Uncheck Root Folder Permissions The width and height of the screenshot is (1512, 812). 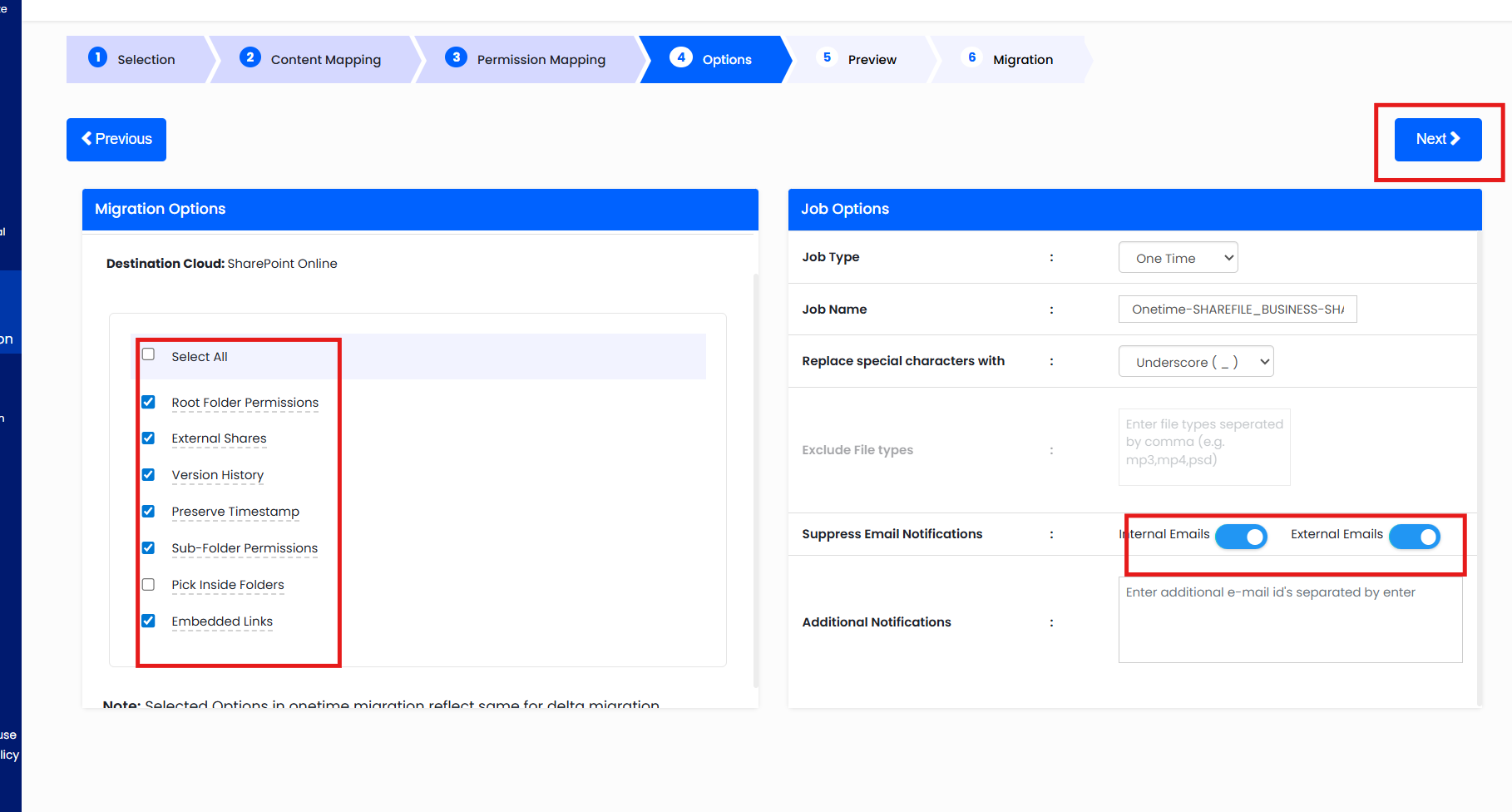(148, 402)
